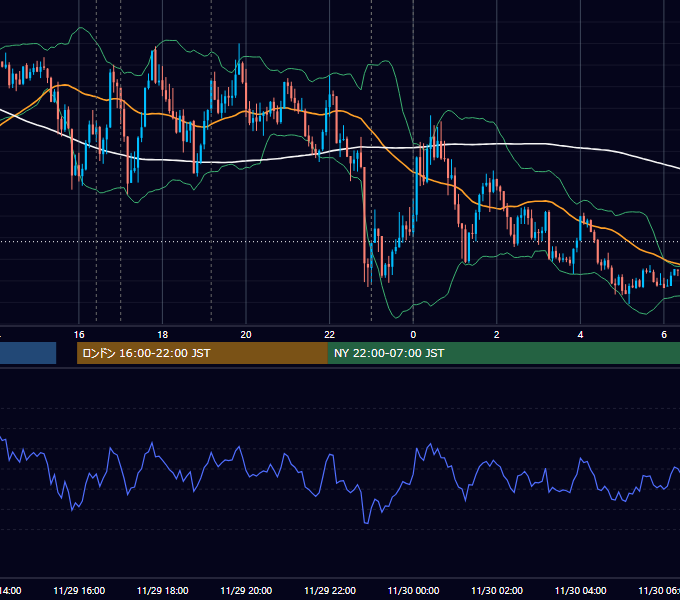The width and height of the screenshot is (680, 600).
Task: Click the NY 22:00-07:00 JST session bar
Action: coord(503,353)
